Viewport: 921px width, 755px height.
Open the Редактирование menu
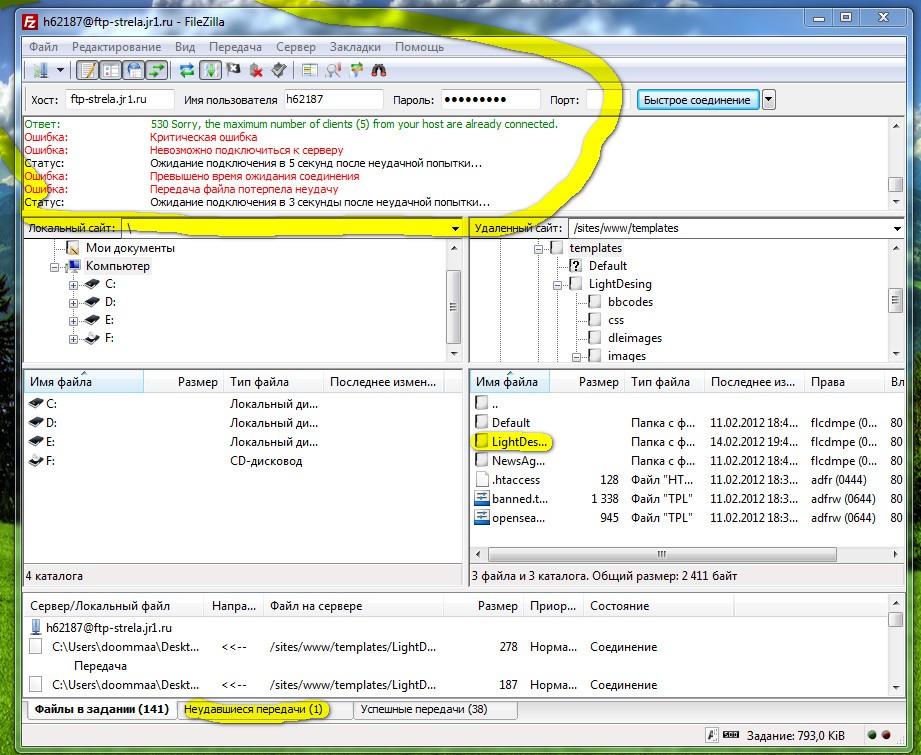pyautogui.click(x=116, y=47)
